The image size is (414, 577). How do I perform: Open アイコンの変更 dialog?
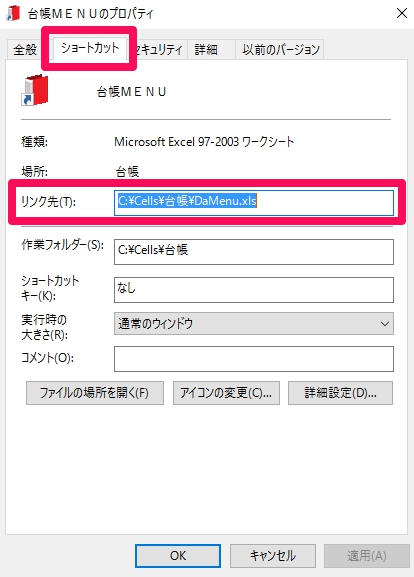point(226,393)
